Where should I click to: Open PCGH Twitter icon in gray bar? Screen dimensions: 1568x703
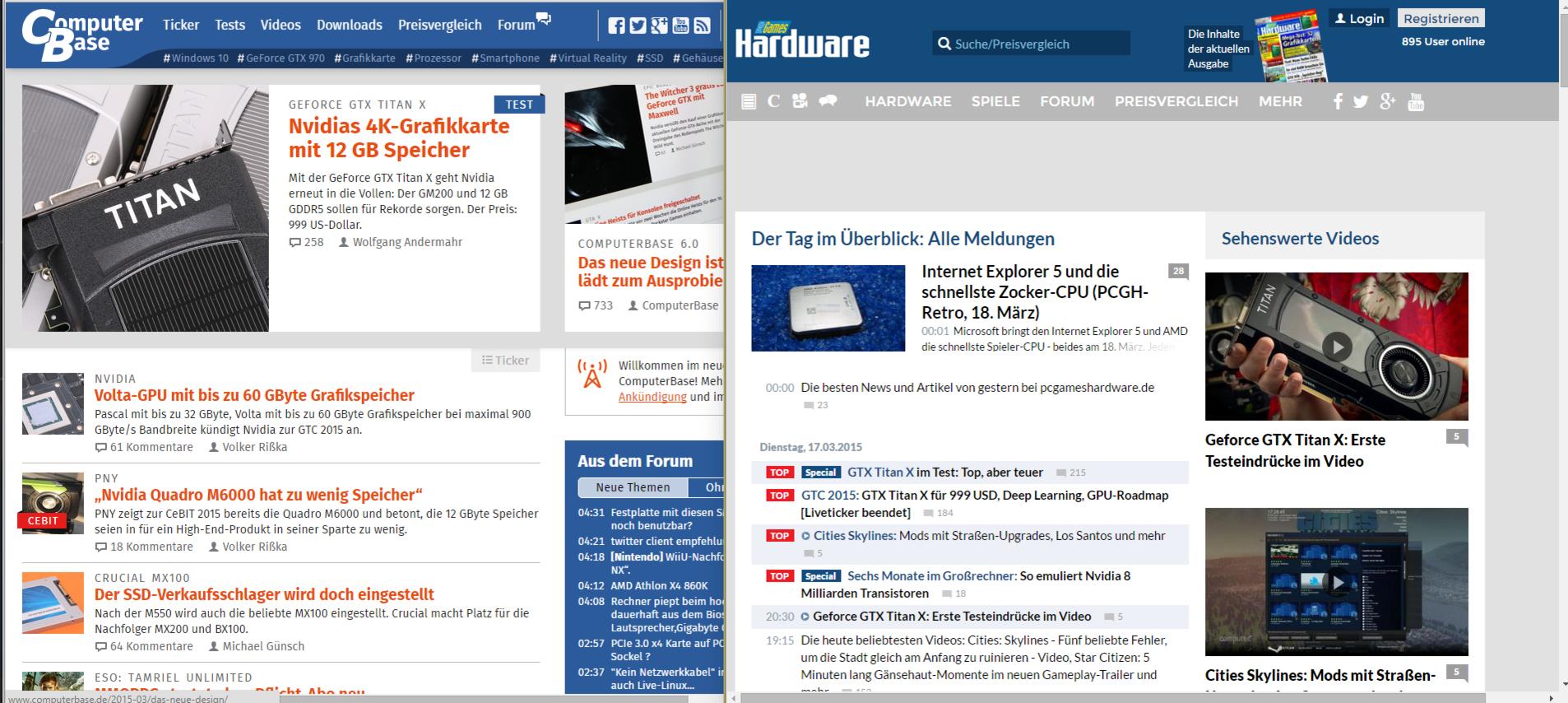click(1361, 101)
